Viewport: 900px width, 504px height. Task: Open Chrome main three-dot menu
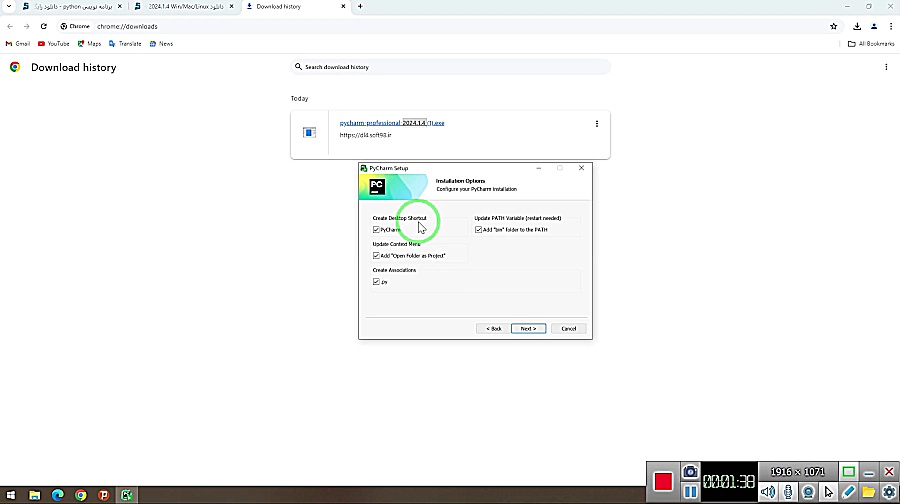[x=891, y=26]
